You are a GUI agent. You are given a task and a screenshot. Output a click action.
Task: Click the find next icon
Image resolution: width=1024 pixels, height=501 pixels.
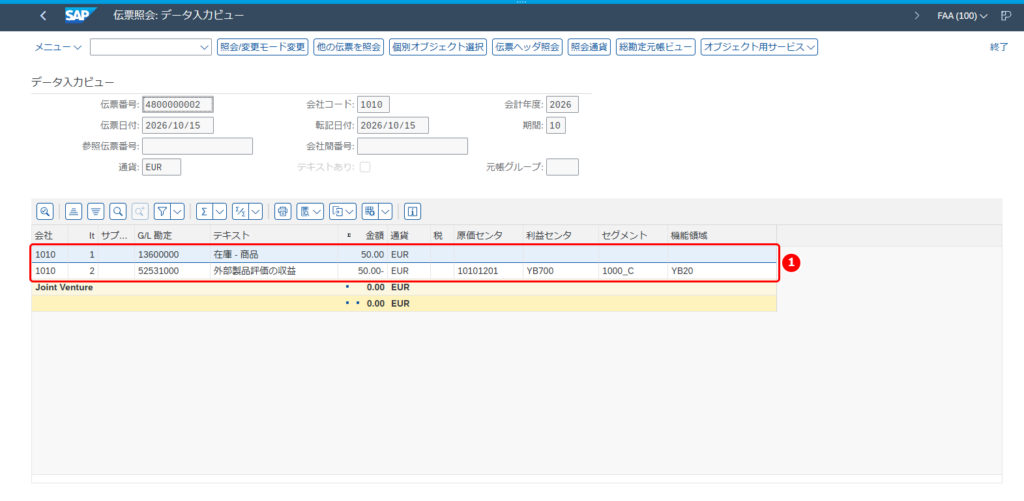coord(140,211)
